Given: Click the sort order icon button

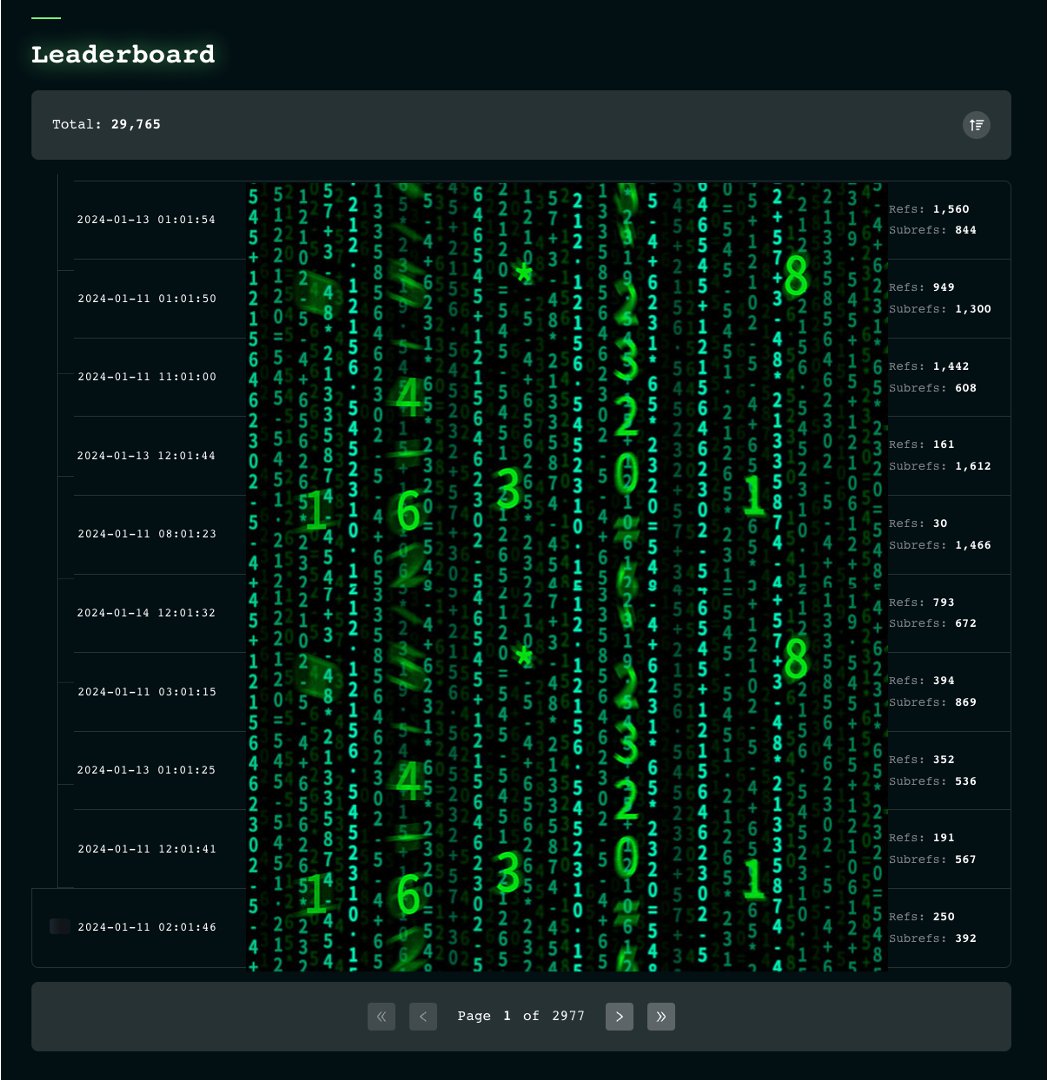Looking at the screenshot, I should point(976,125).
